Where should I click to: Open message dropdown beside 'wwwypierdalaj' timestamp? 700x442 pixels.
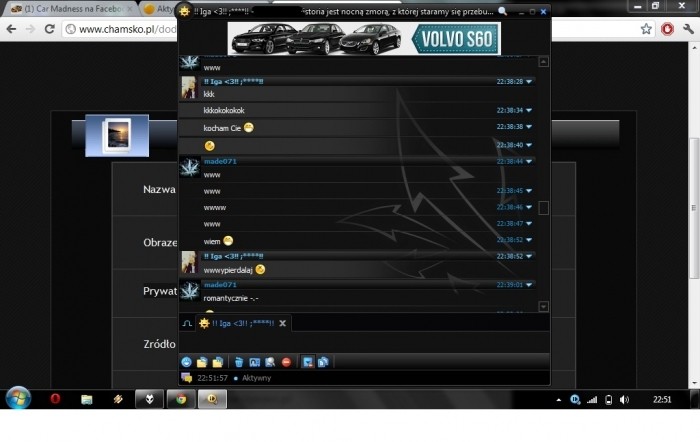tap(529, 256)
